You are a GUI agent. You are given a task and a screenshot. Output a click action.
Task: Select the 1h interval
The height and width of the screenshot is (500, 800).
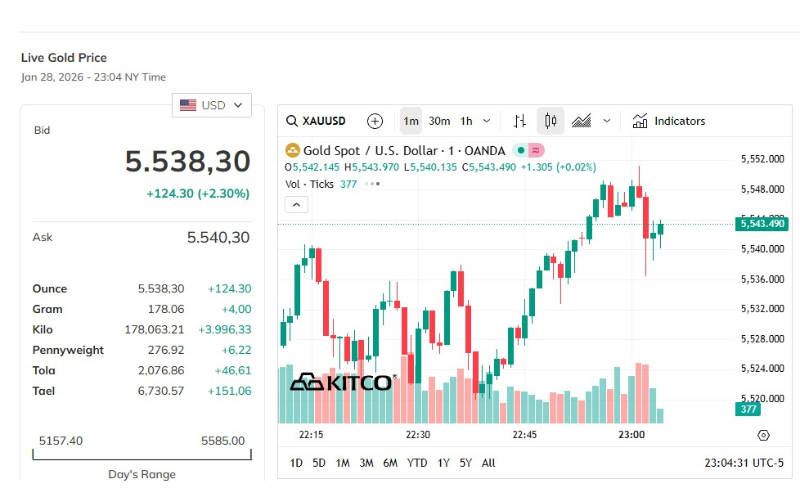(466, 121)
